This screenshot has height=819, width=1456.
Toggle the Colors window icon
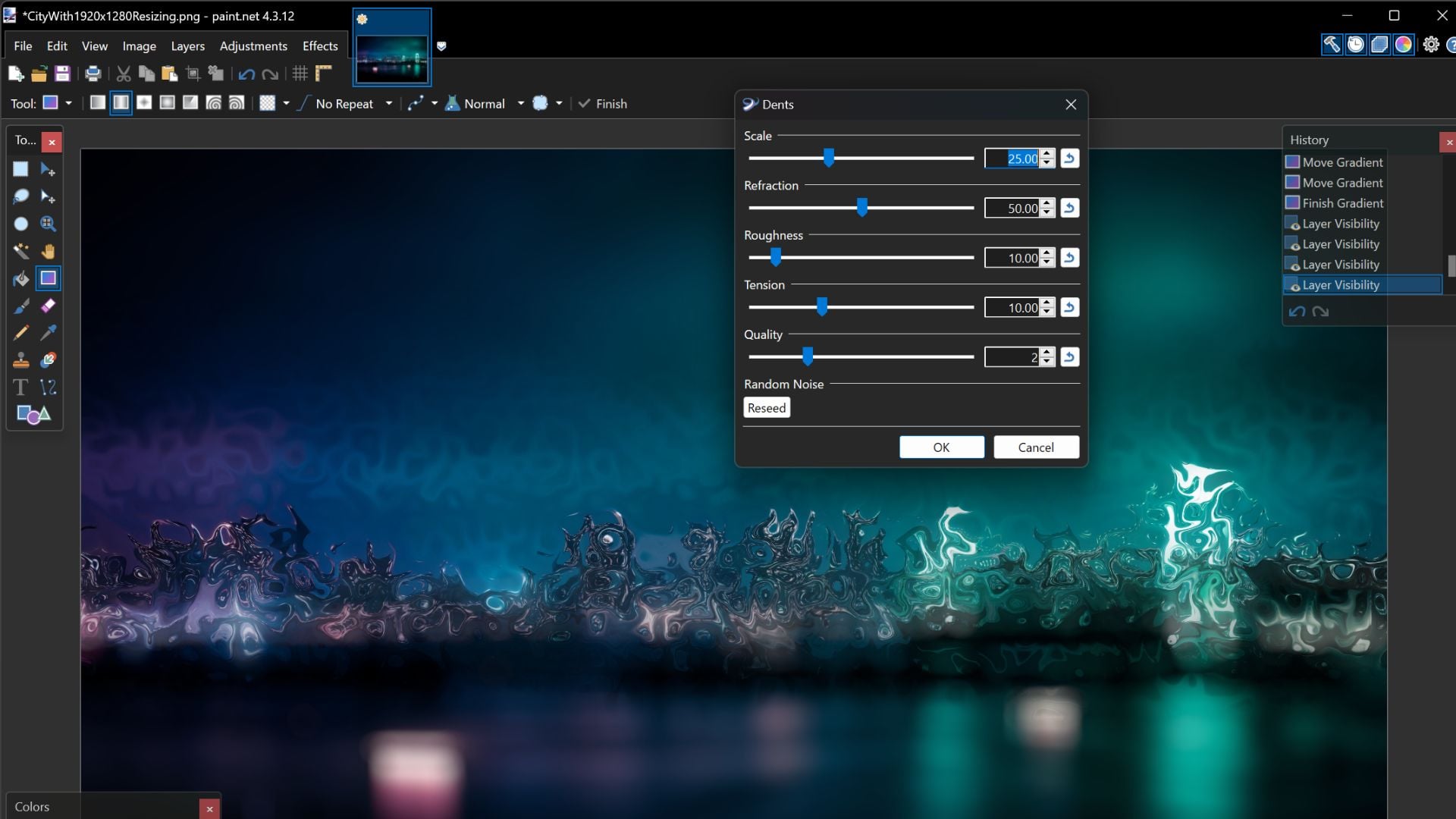pos(1404,45)
